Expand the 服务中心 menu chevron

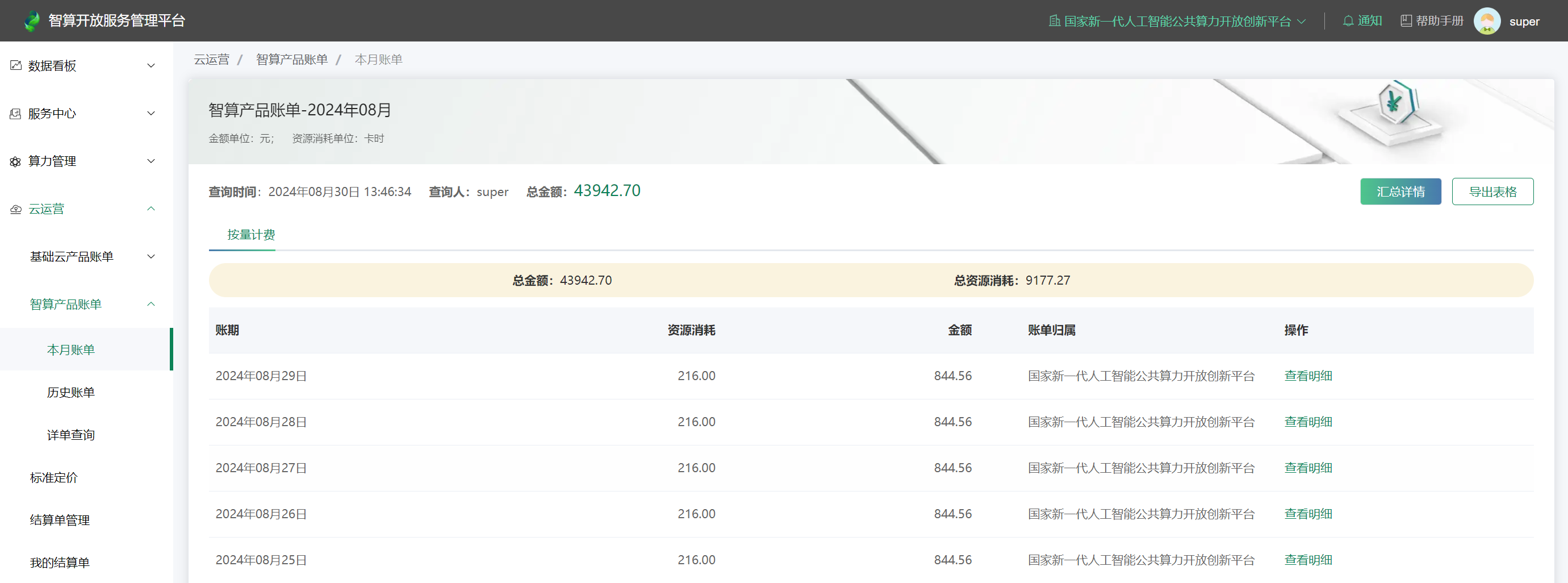[151, 113]
